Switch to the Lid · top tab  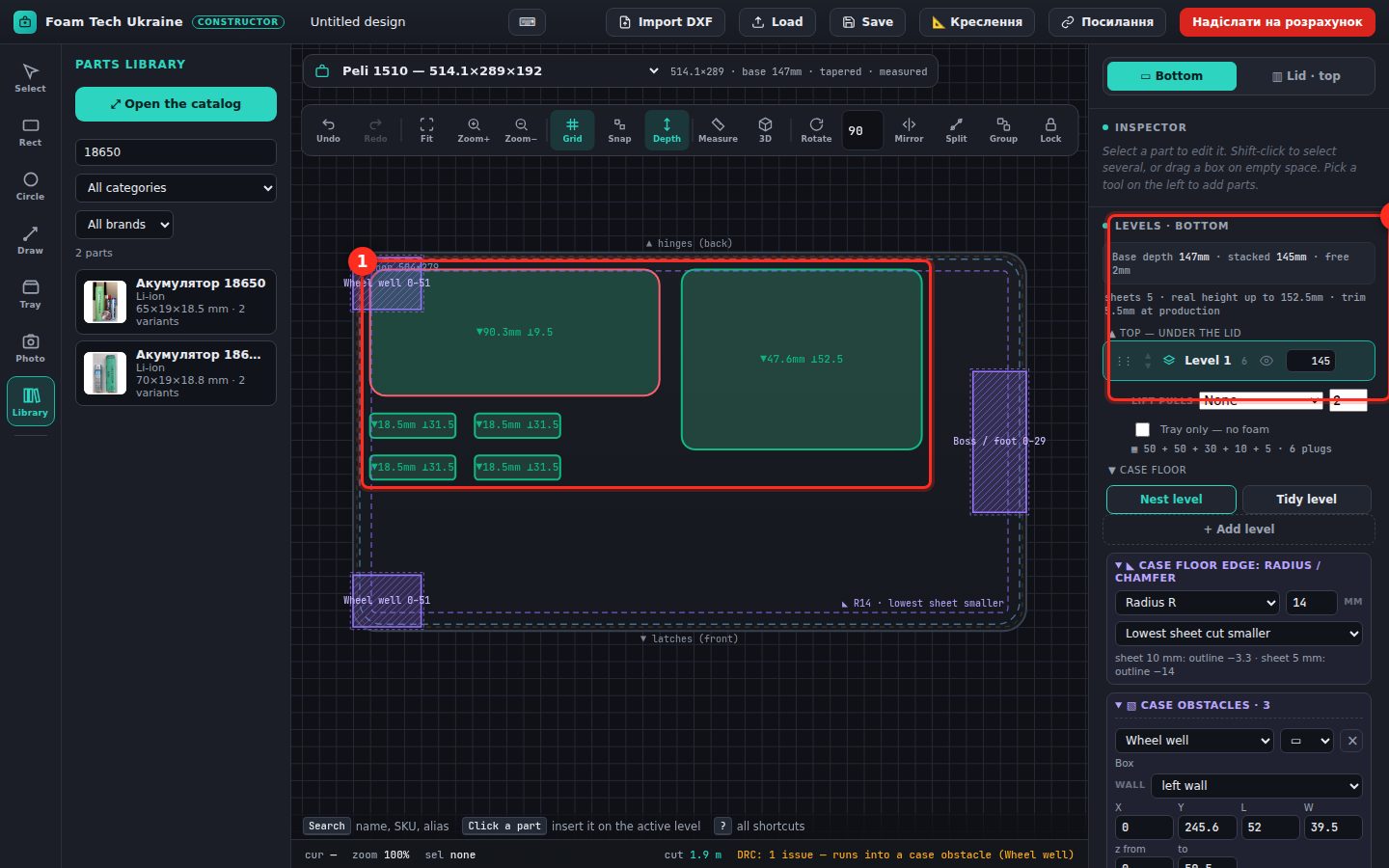coord(1306,76)
